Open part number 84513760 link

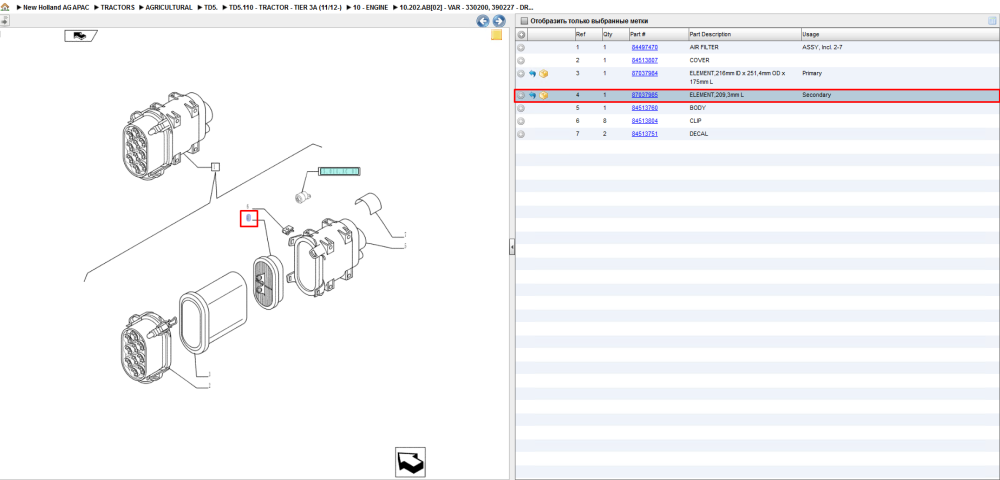(645, 108)
